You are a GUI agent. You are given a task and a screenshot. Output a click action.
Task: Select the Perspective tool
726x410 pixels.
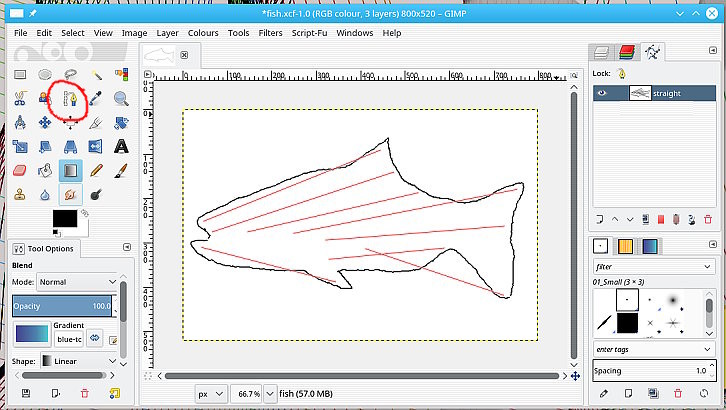point(70,147)
